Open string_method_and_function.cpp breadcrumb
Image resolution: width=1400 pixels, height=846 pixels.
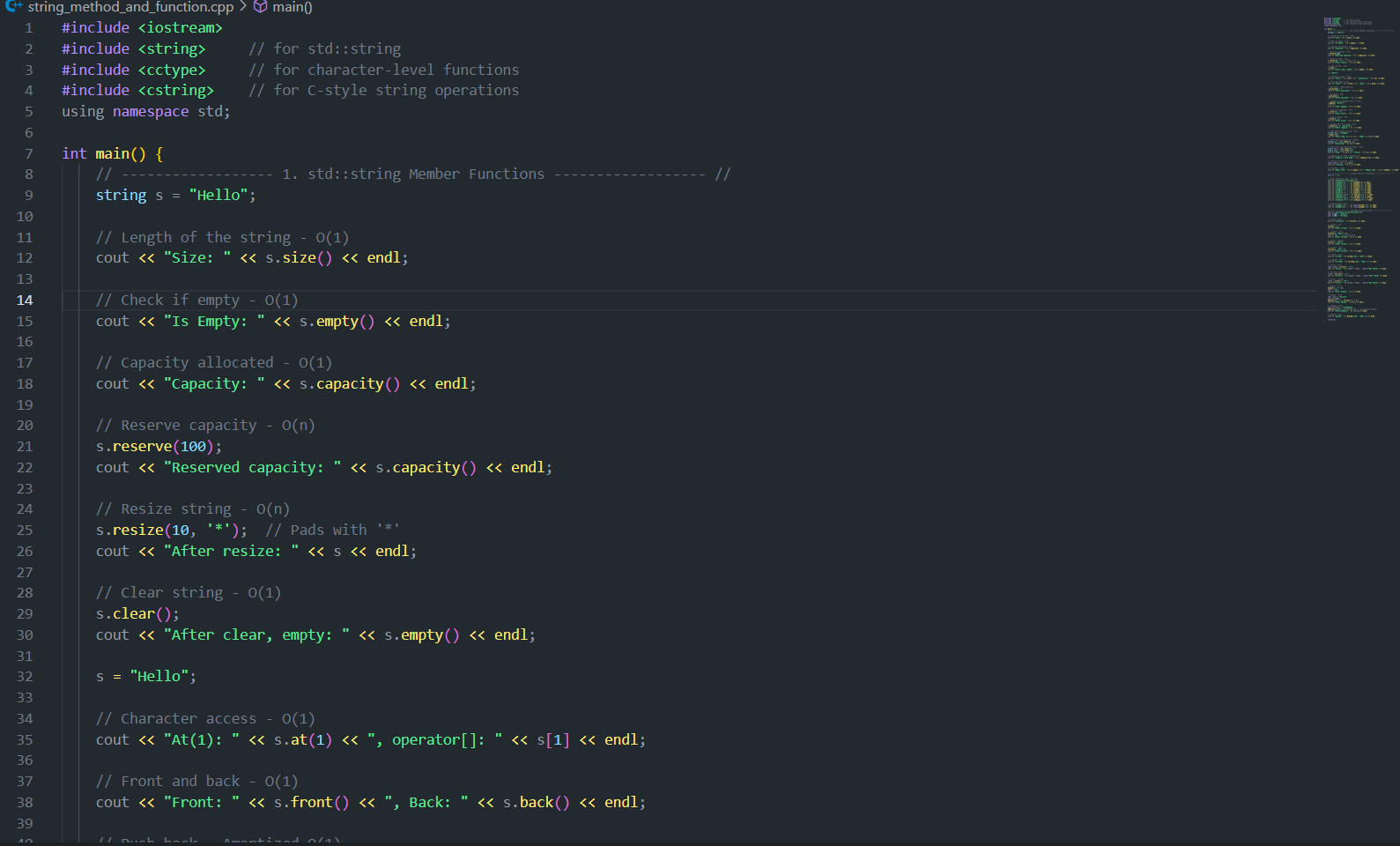[x=130, y=7]
